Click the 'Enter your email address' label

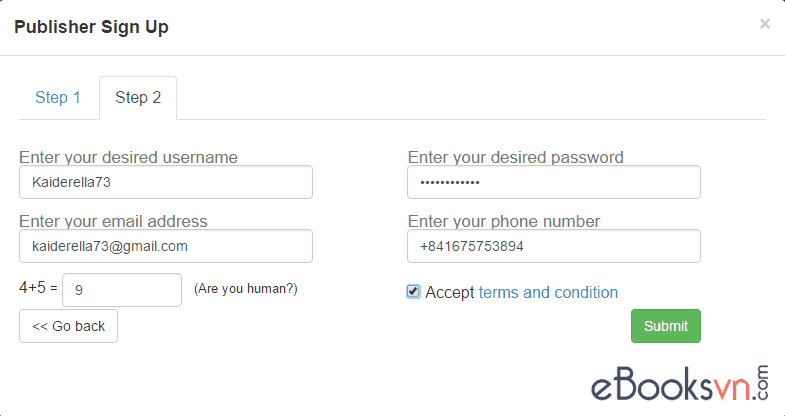pyautogui.click(x=113, y=221)
